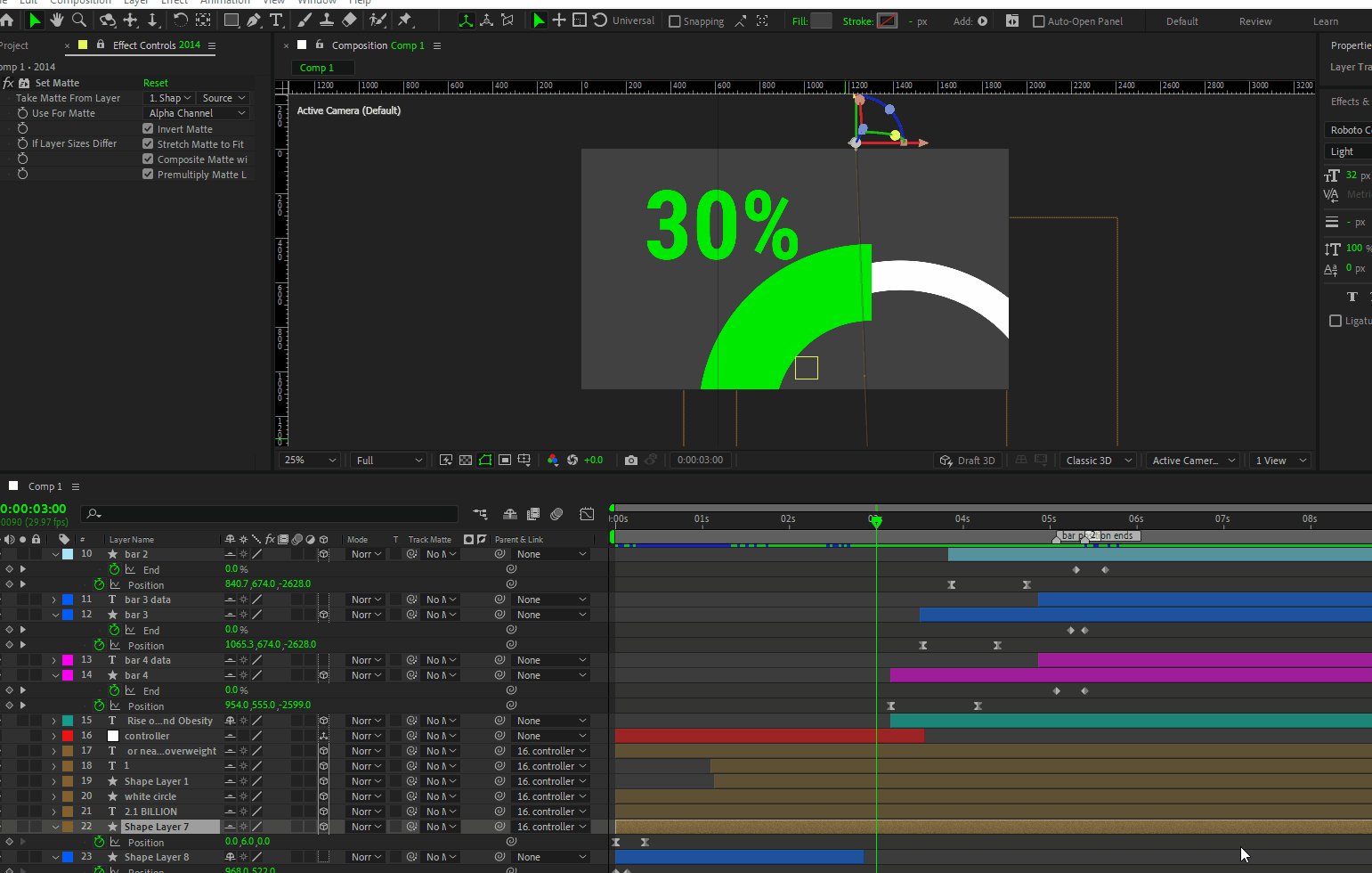Select the Selection (arrow) tool
The width and height of the screenshot is (1372, 873).
coord(35,20)
